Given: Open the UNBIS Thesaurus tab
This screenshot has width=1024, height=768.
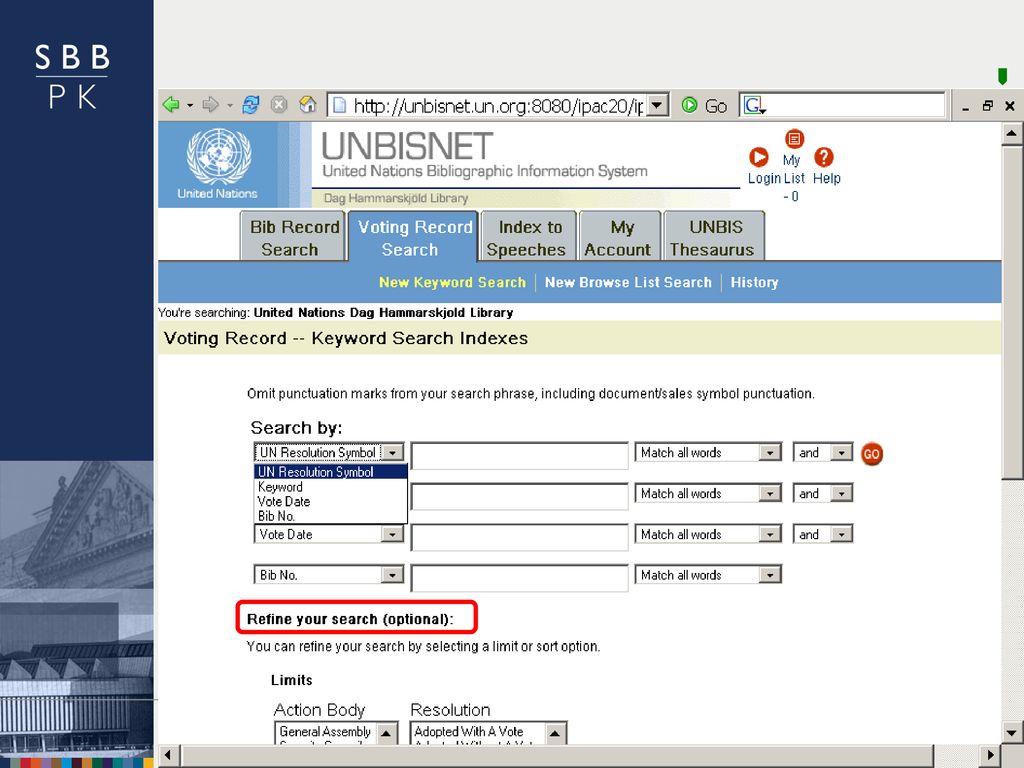Looking at the screenshot, I should tap(714, 238).
